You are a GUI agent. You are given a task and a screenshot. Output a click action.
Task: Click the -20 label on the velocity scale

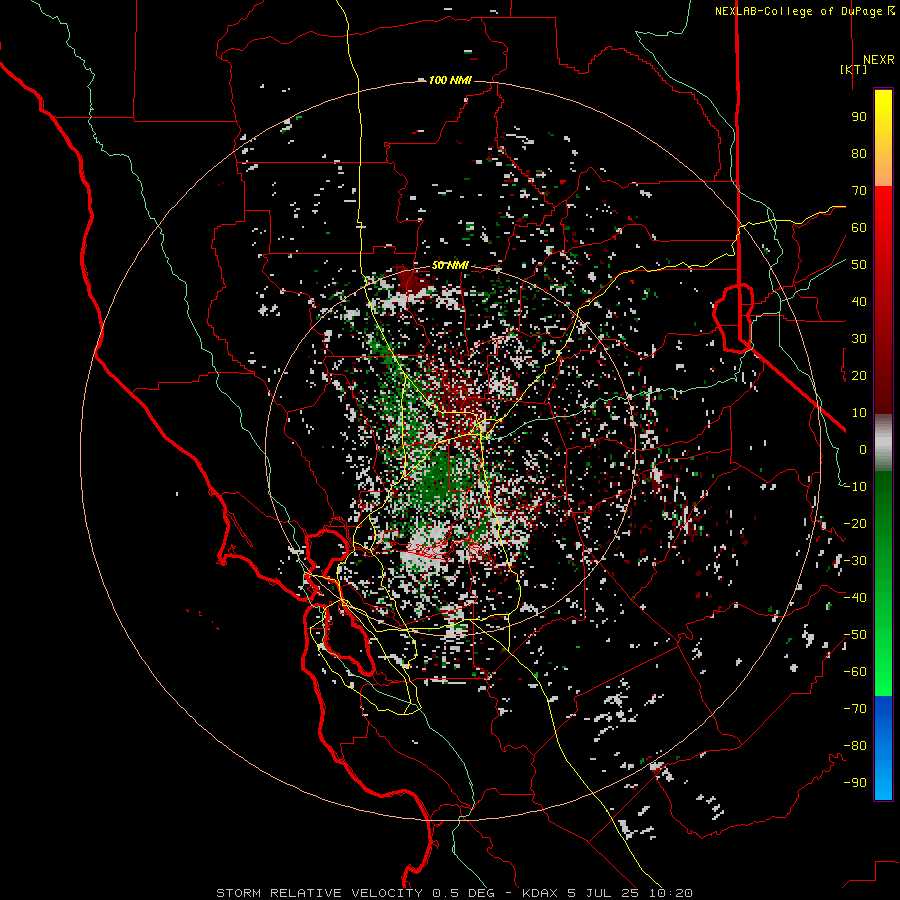pyautogui.click(x=855, y=523)
